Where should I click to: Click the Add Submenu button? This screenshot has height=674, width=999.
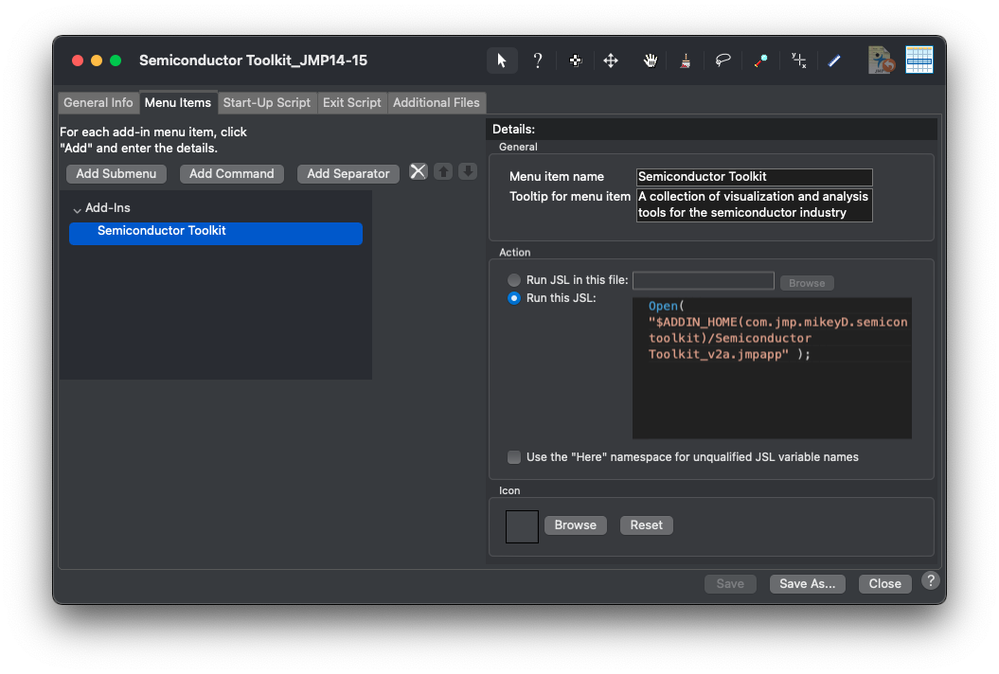[x=116, y=174]
